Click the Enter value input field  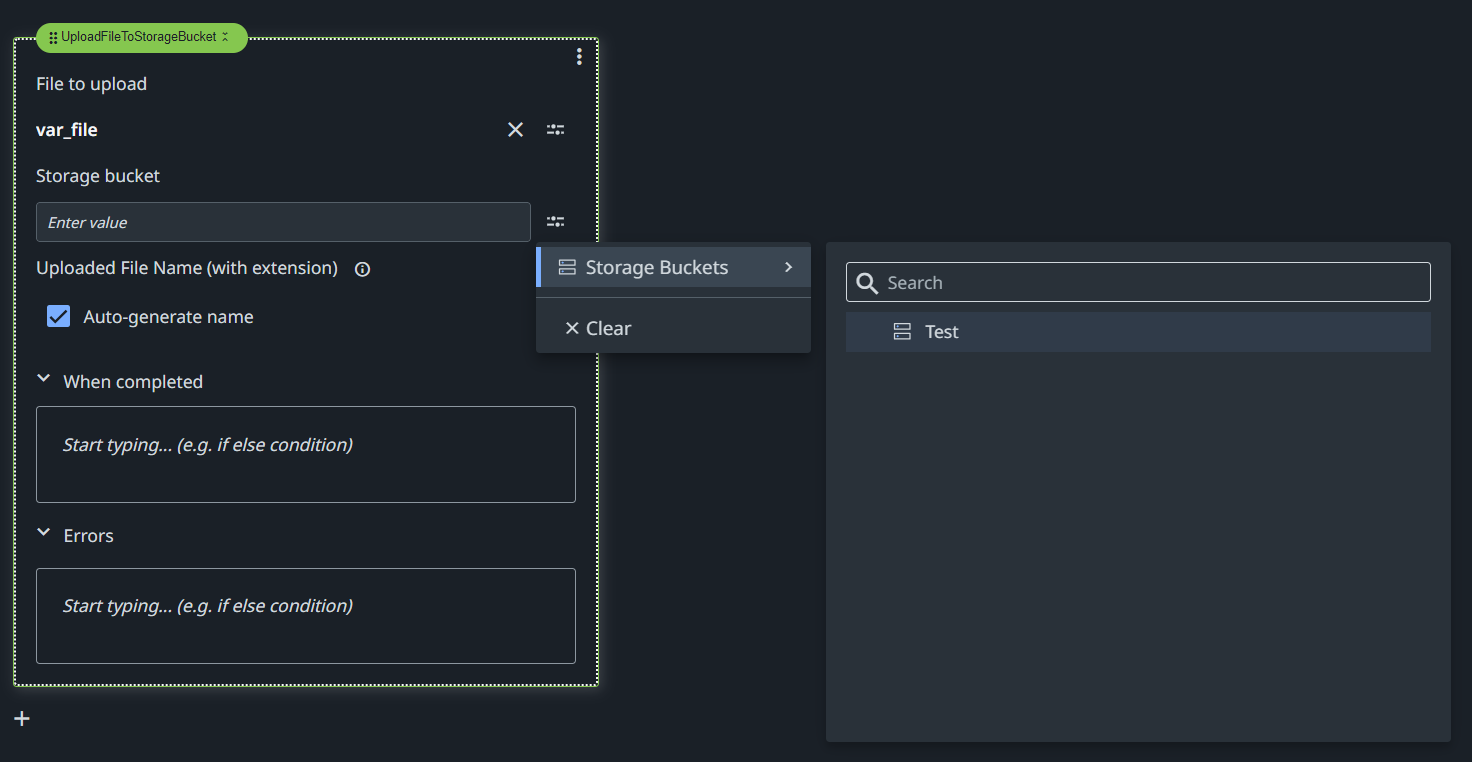pos(283,221)
